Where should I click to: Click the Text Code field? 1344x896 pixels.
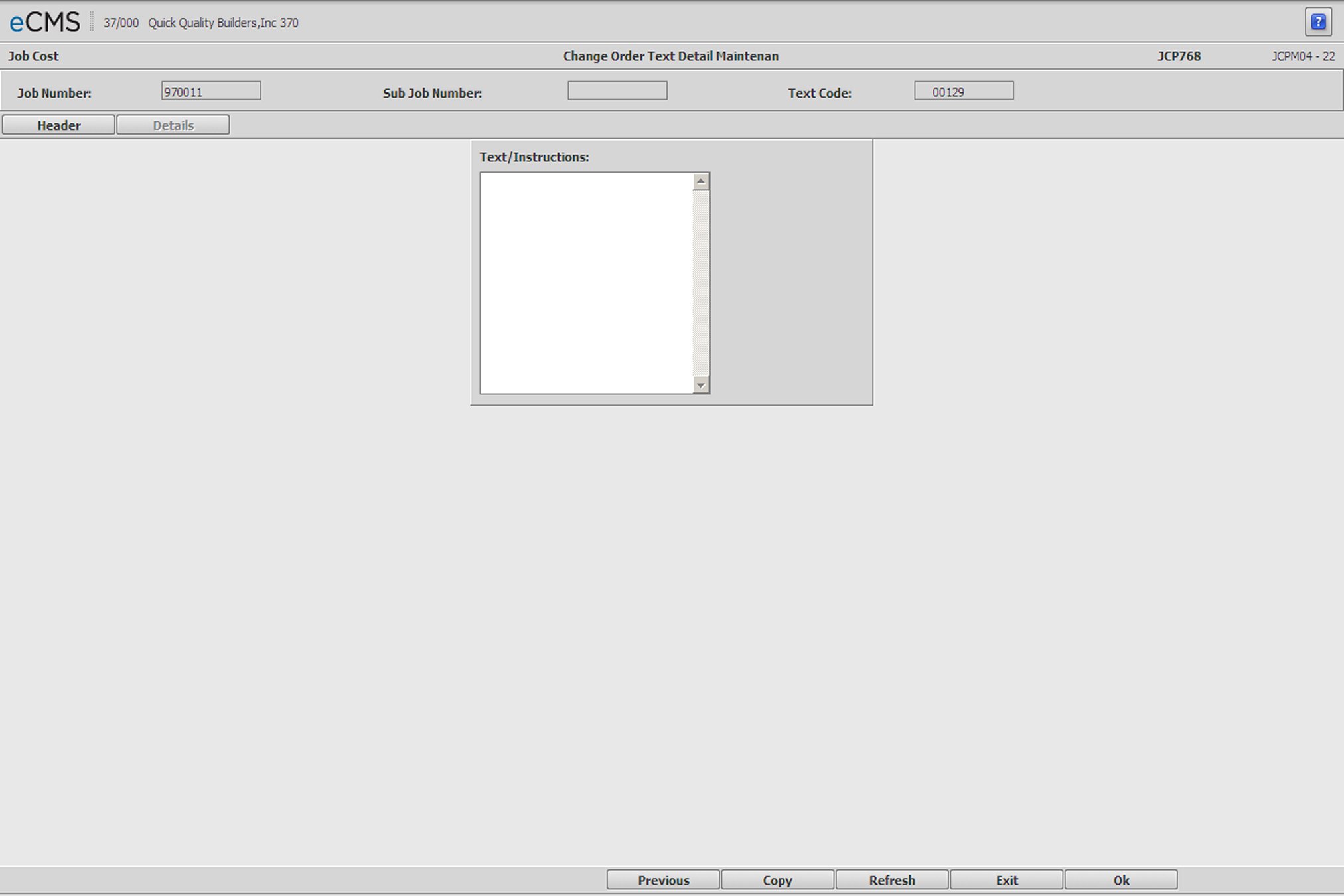pyautogui.click(x=964, y=92)
